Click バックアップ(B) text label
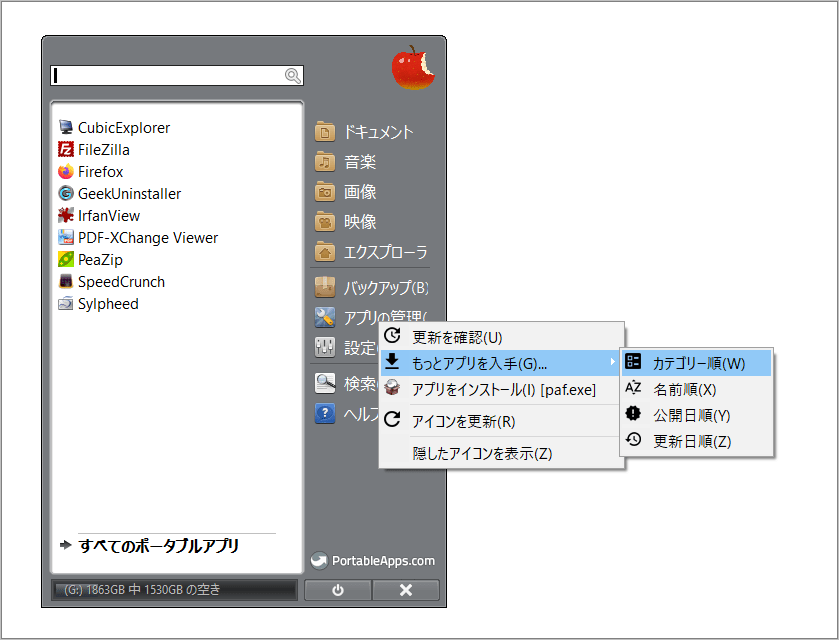This screenshot has width=839, height=640. 386,287
